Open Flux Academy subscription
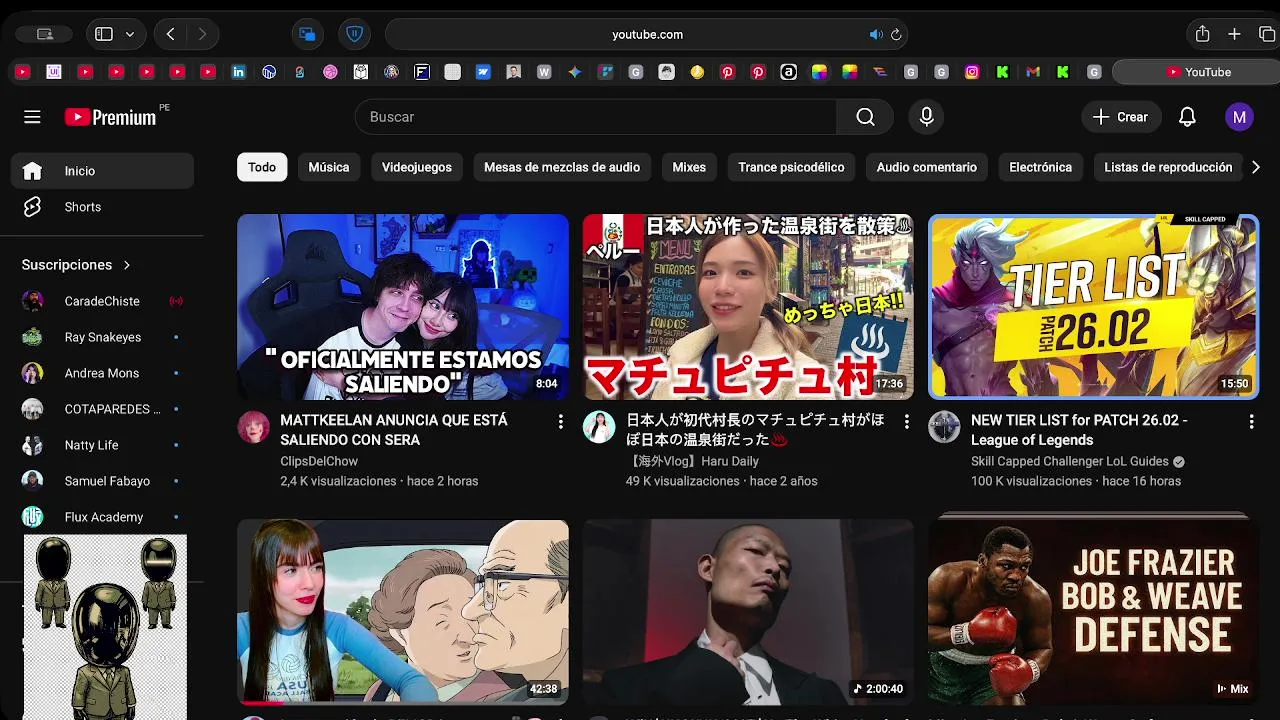This screenshot has width=1280, height=720. point(102,517)
